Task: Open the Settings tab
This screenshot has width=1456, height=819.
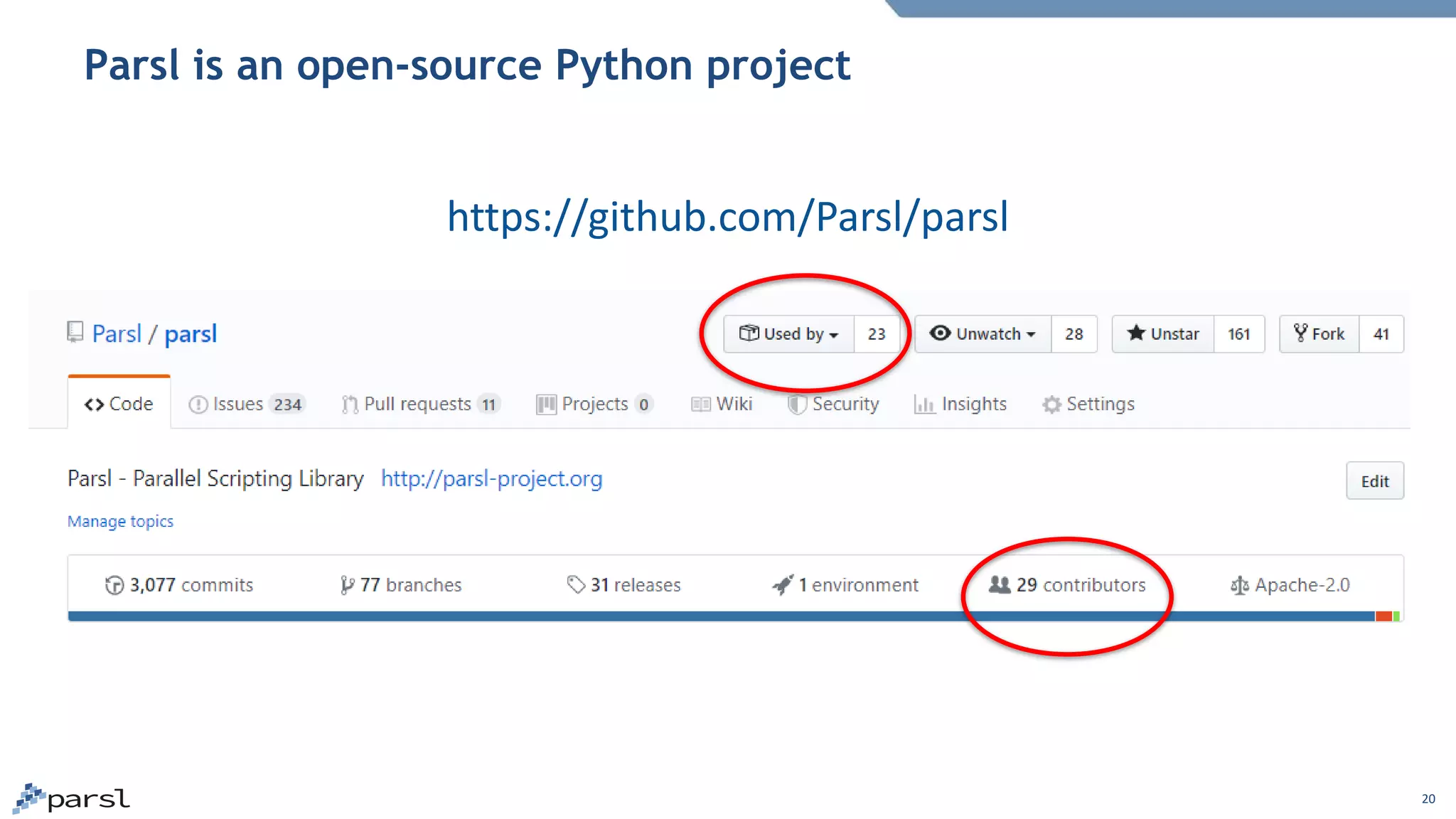Action: pos(1088,404)
